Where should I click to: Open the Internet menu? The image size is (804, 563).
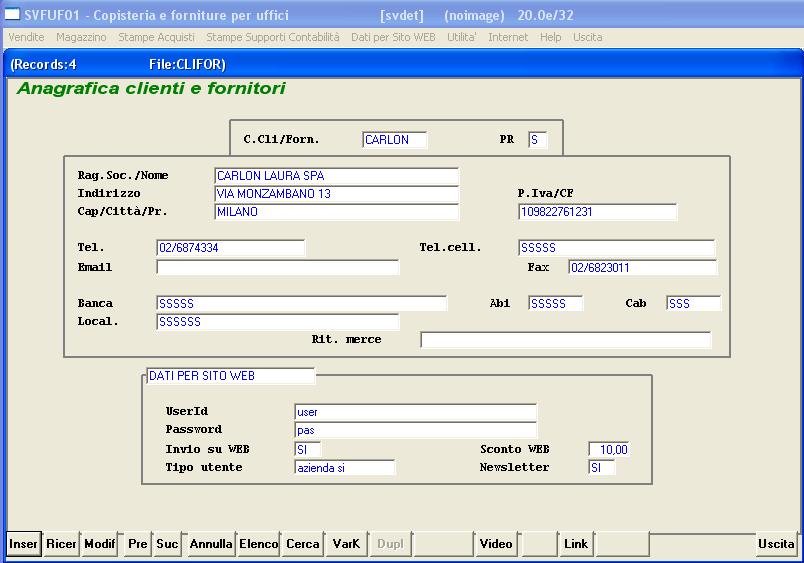[508, 37]
